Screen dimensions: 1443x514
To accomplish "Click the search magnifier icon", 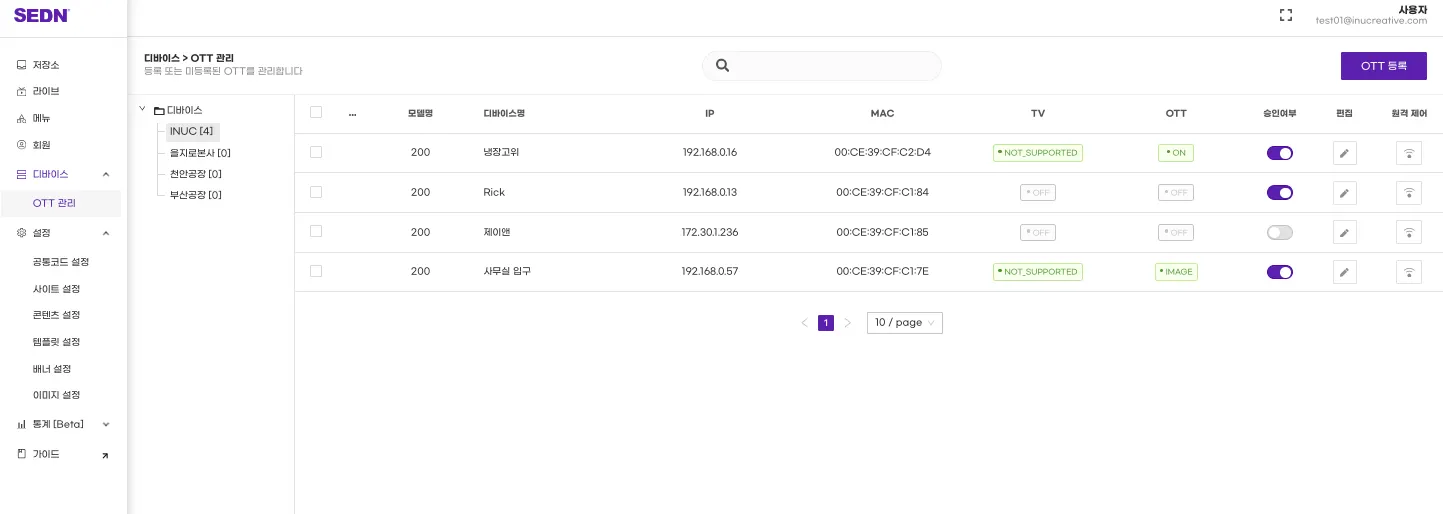I will 722,66.
